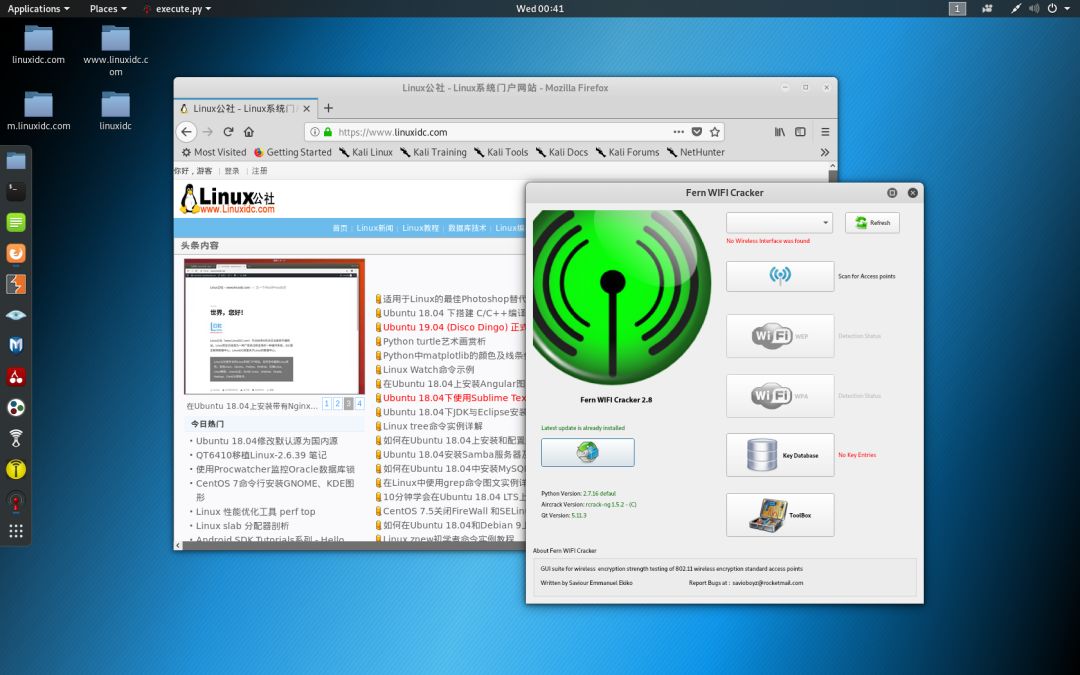Image resolution: width=1080 pixels, height=675 pixels.
Task: Click the Linux公社 site logo
Action: click(228, 198)
